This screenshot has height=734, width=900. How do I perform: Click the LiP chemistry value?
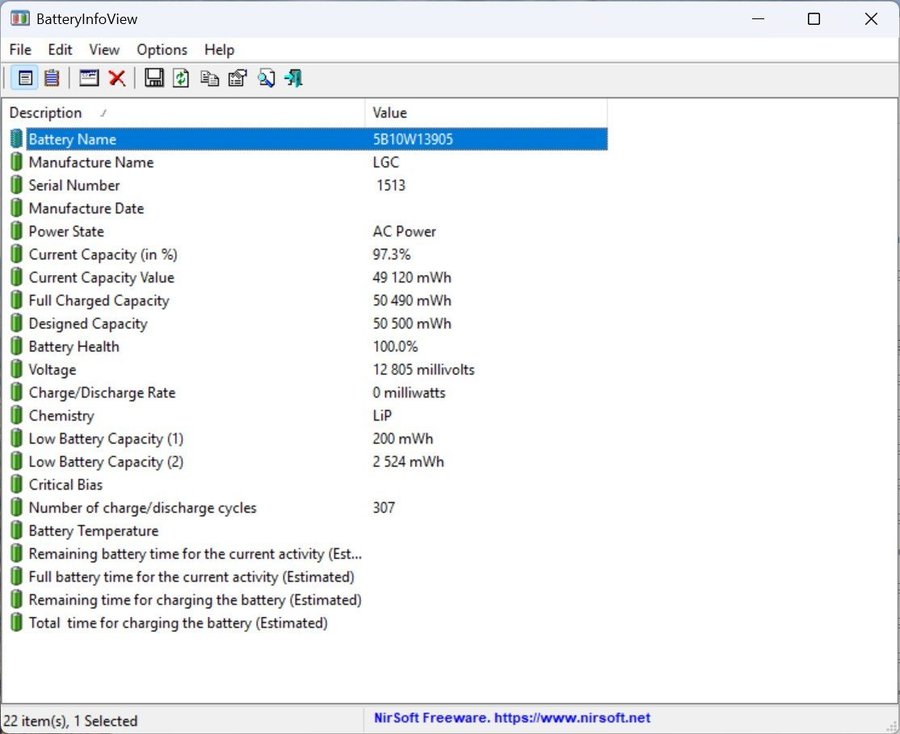pos(382,415)
